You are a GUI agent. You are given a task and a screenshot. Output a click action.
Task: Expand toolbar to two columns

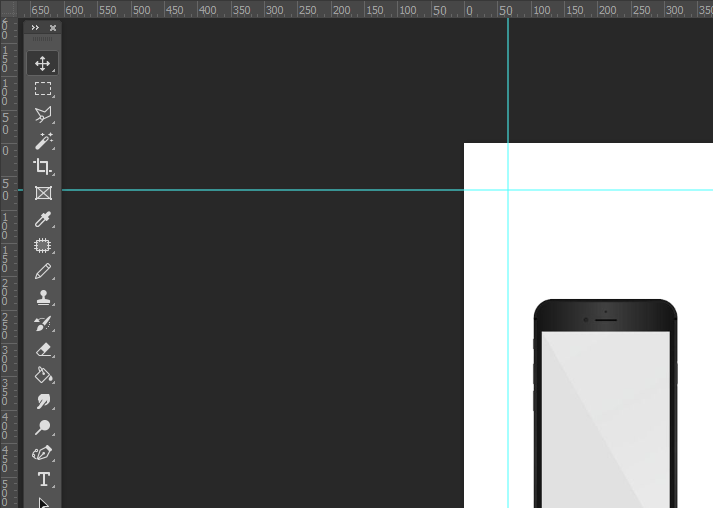tap(35, 28)
